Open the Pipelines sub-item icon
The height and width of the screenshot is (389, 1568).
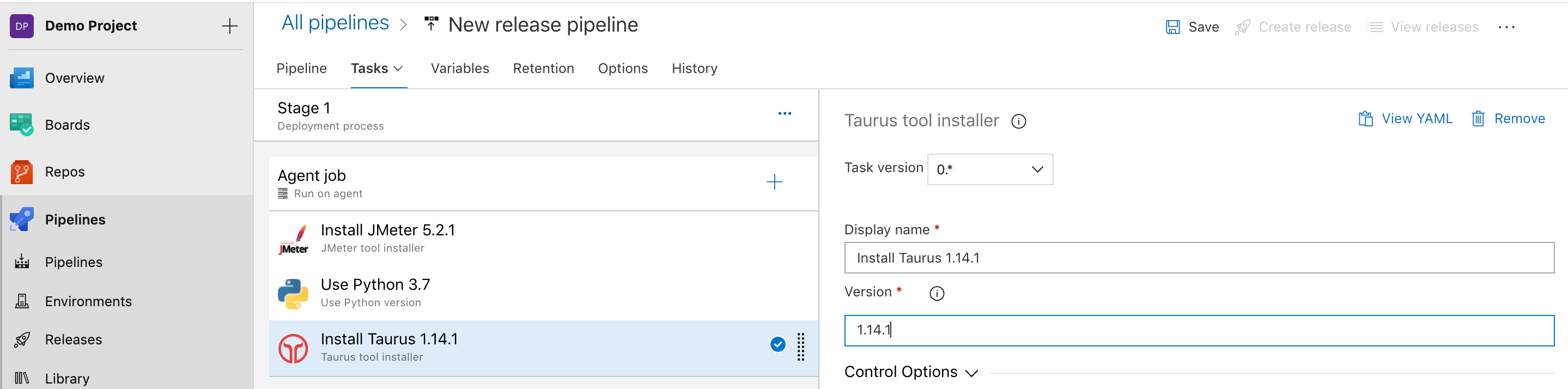pos(22,262)
